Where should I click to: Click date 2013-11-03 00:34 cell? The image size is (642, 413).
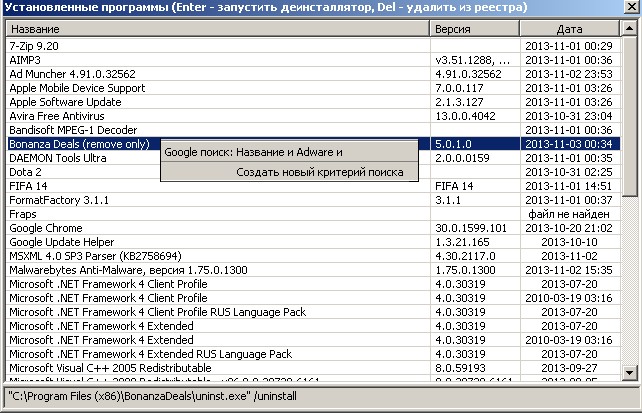[x=570, y=144]
